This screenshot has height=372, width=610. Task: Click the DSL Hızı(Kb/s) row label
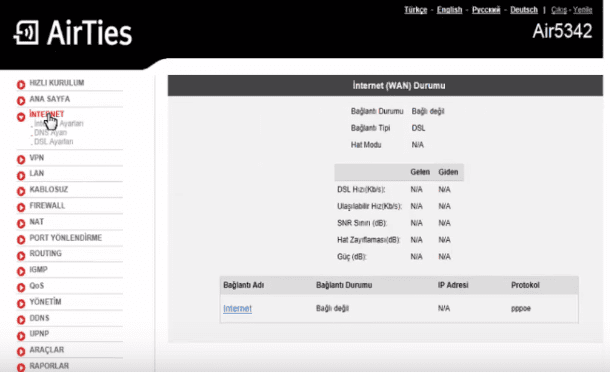tap(361, 190)
